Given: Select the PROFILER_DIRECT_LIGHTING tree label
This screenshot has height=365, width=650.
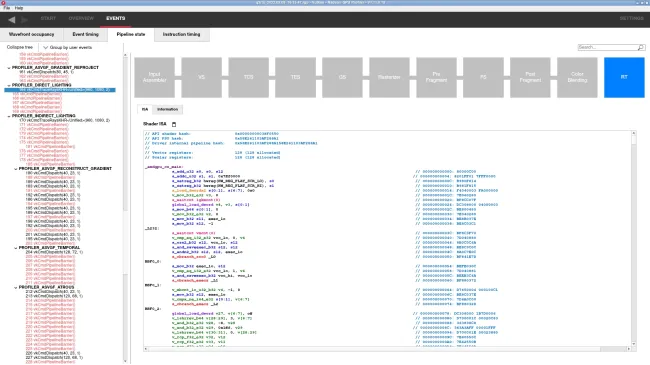Looking at the screenshot, I should [x=41, y=85].
